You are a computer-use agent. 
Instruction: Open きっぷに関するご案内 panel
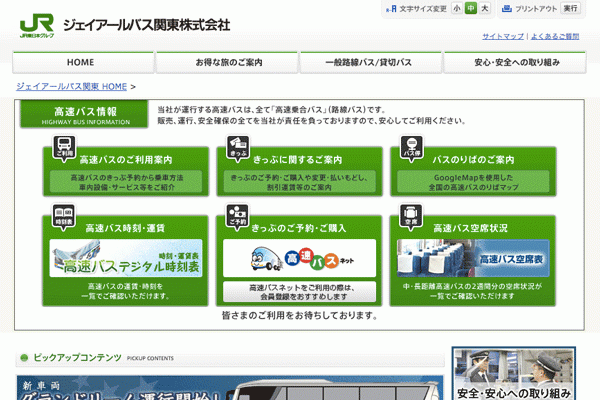(300, 171)
